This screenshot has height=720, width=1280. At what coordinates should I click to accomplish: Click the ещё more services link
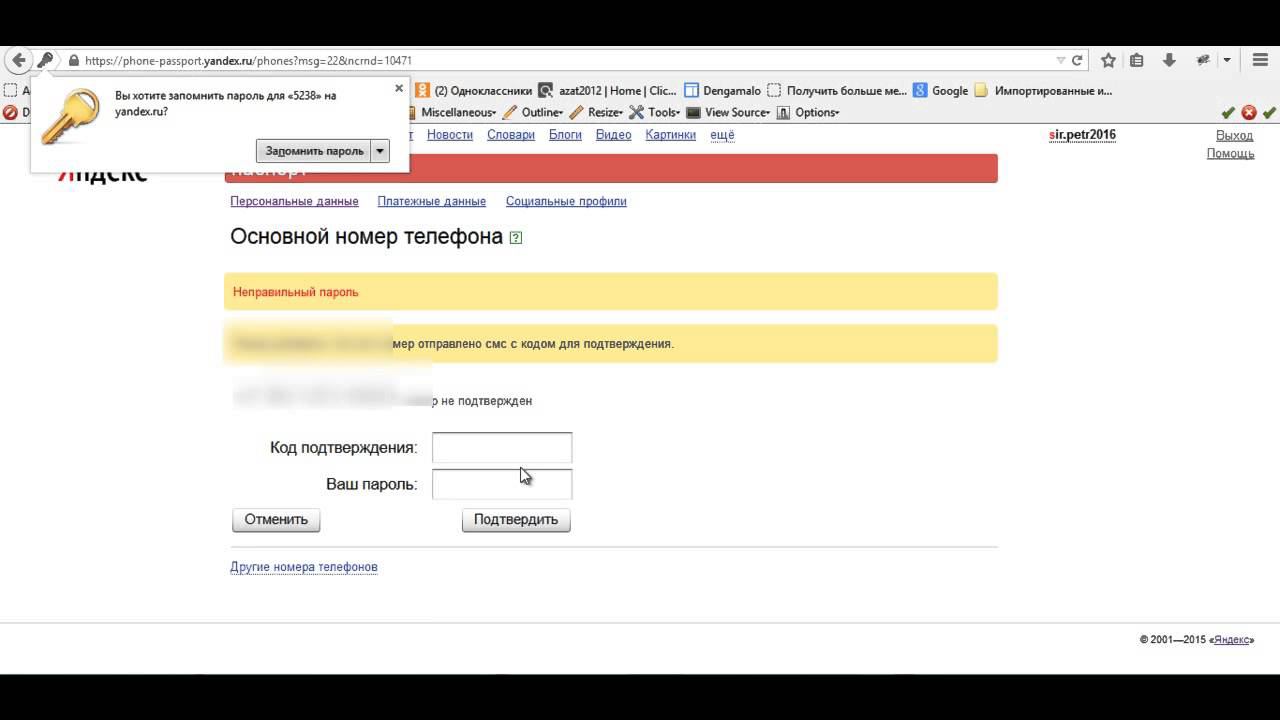click(722, 135)
